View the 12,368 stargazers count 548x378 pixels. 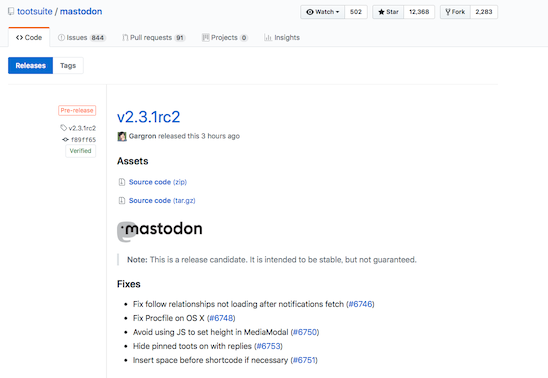(x=419, y=12)
